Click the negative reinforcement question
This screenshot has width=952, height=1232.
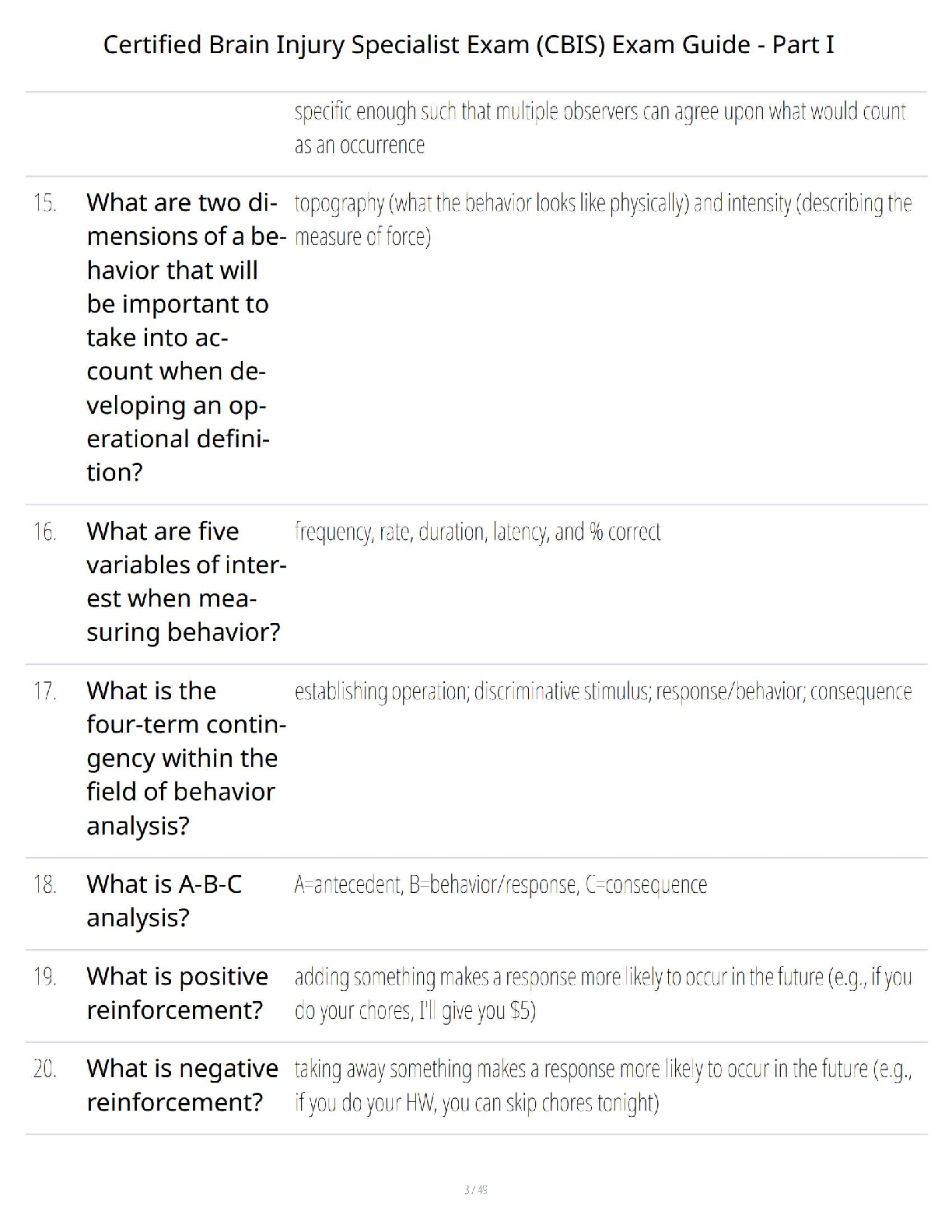[182, 1085]
